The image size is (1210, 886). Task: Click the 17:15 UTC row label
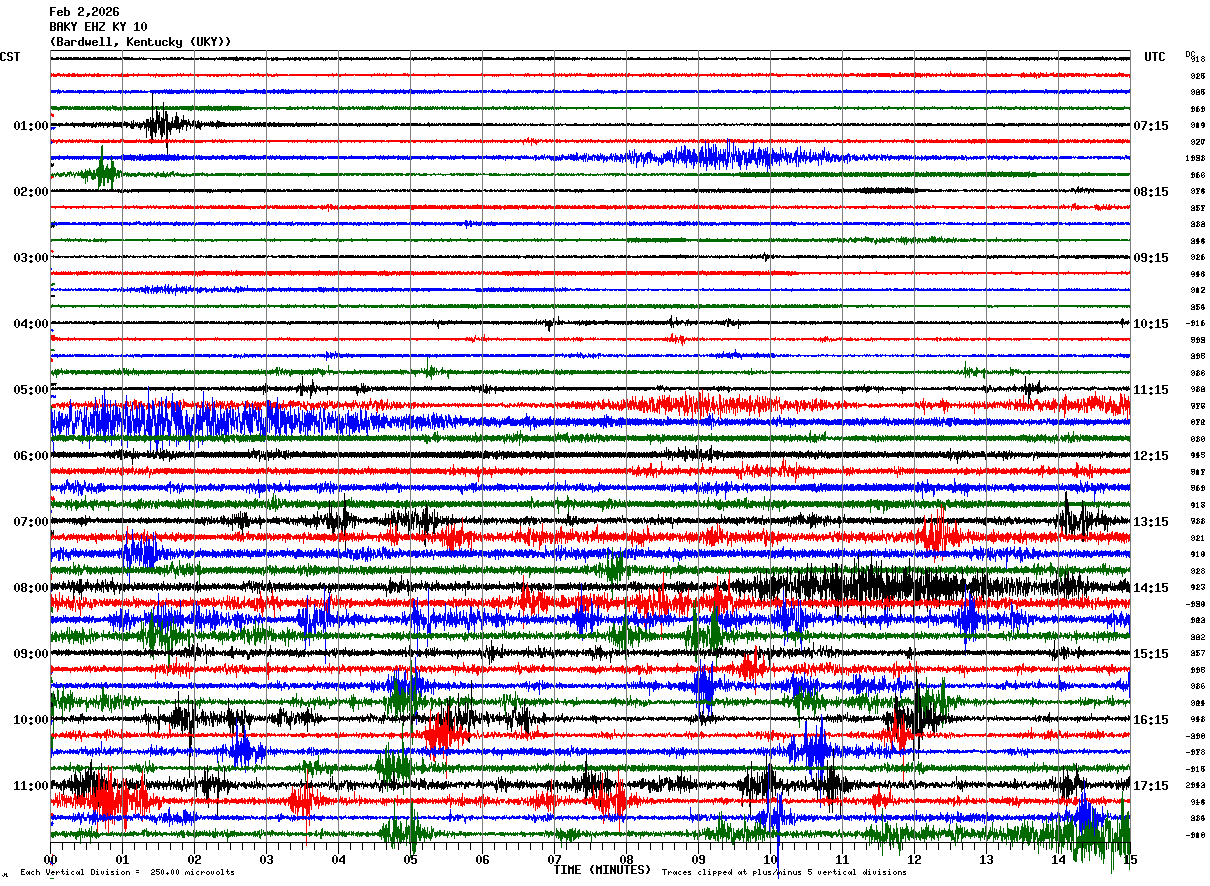(x=1151, y=786)
